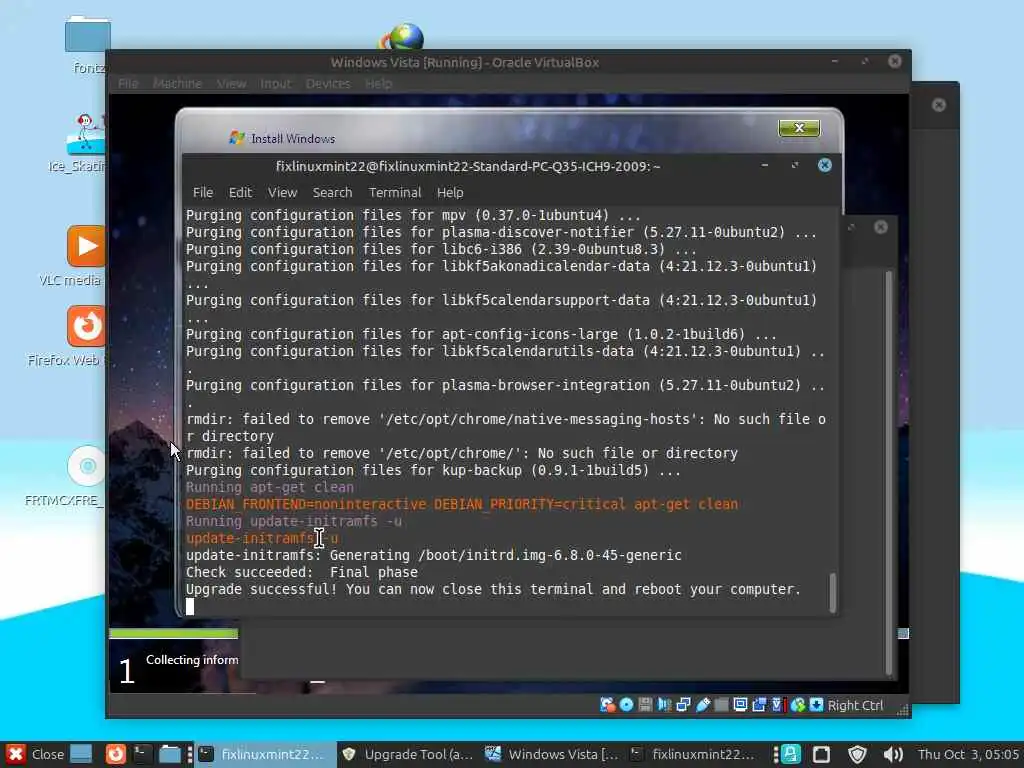Click the terminal cursor block at the prompt
1024x768 pixels.
click(x=189, y=607)
